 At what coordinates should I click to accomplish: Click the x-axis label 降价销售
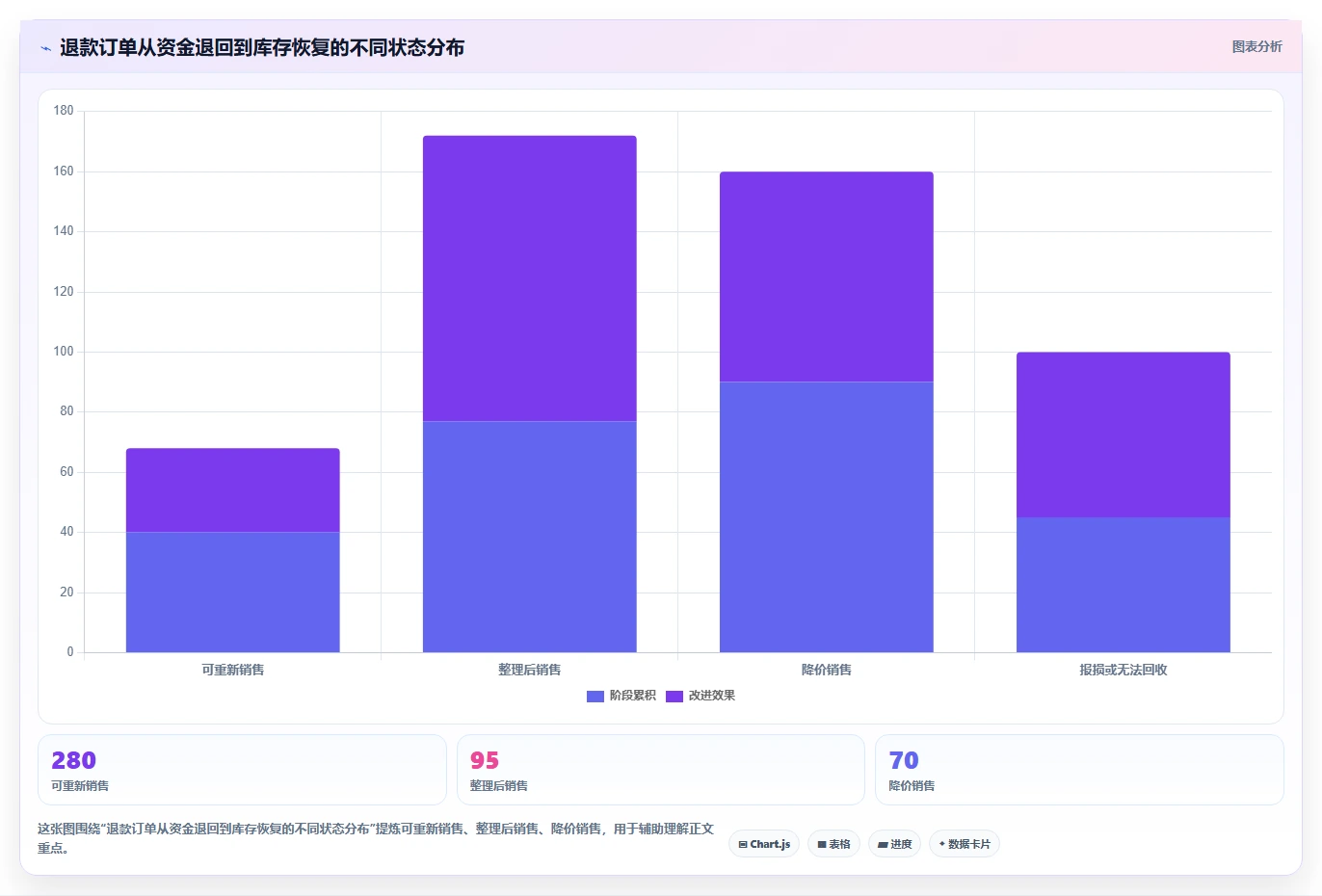827,670
